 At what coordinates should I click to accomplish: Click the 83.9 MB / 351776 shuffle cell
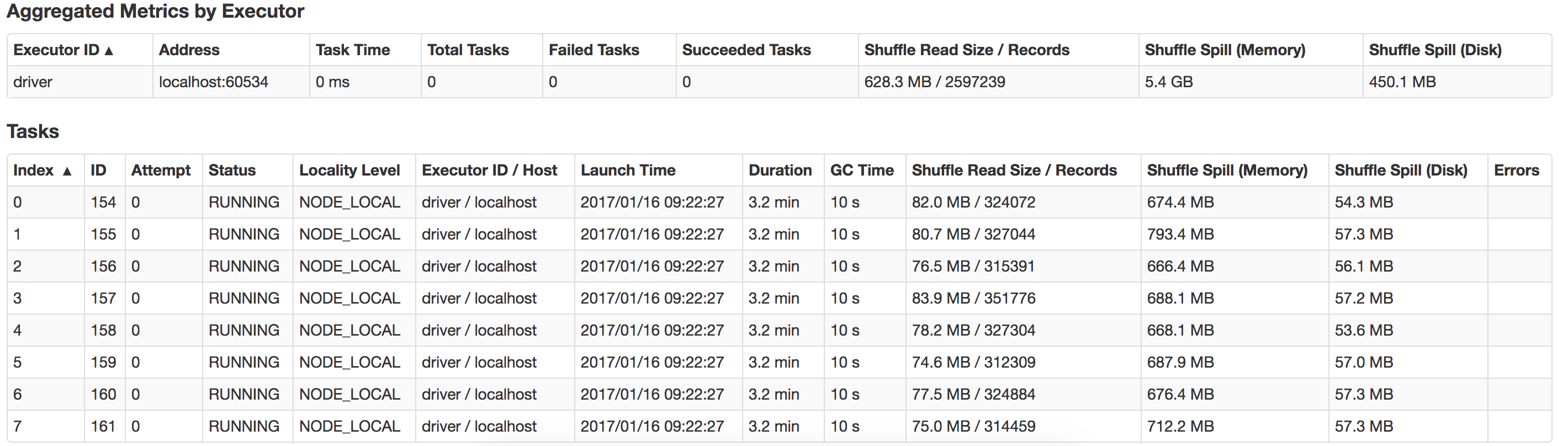coord(973,298)
